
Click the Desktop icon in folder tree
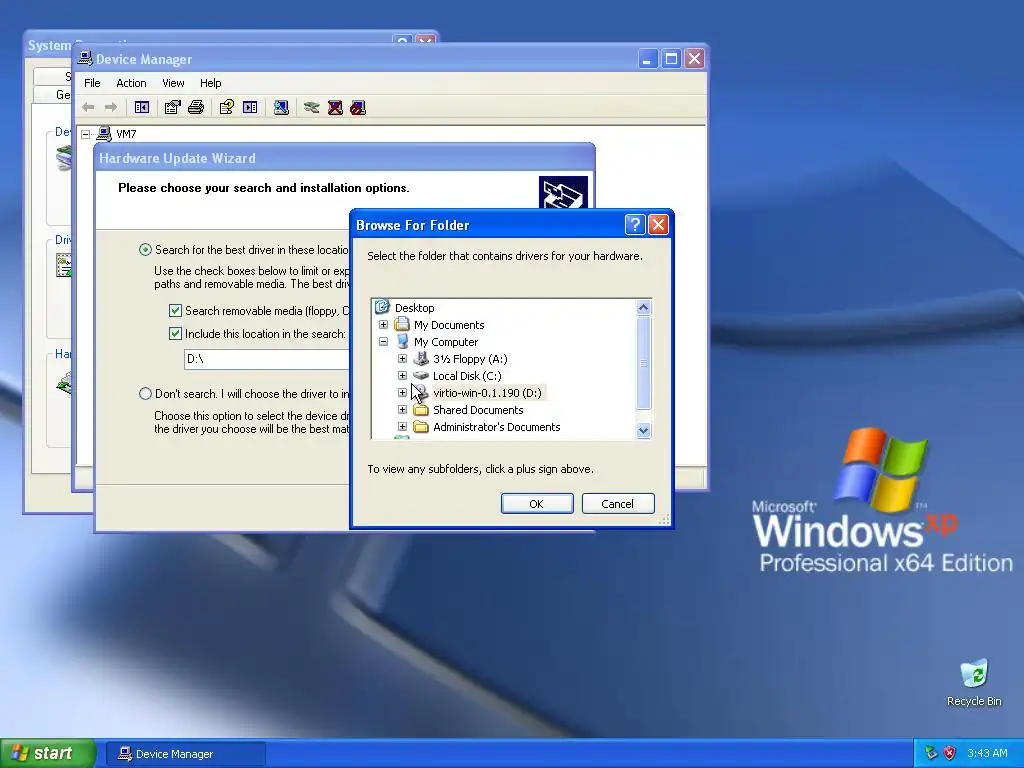(x=382, y=307)
